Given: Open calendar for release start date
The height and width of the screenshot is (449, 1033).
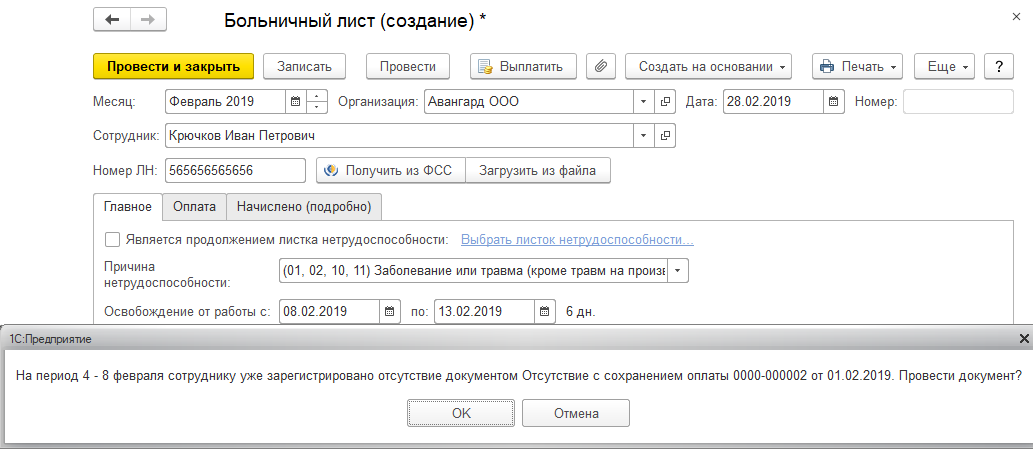Looking at the screenshot, I should tap(391, 311).
